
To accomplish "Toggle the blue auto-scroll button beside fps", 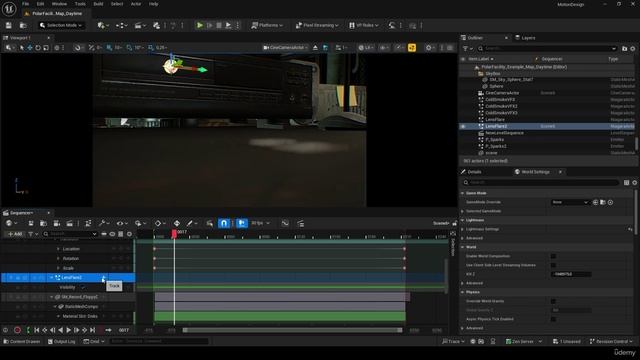I will click(242, 223).
